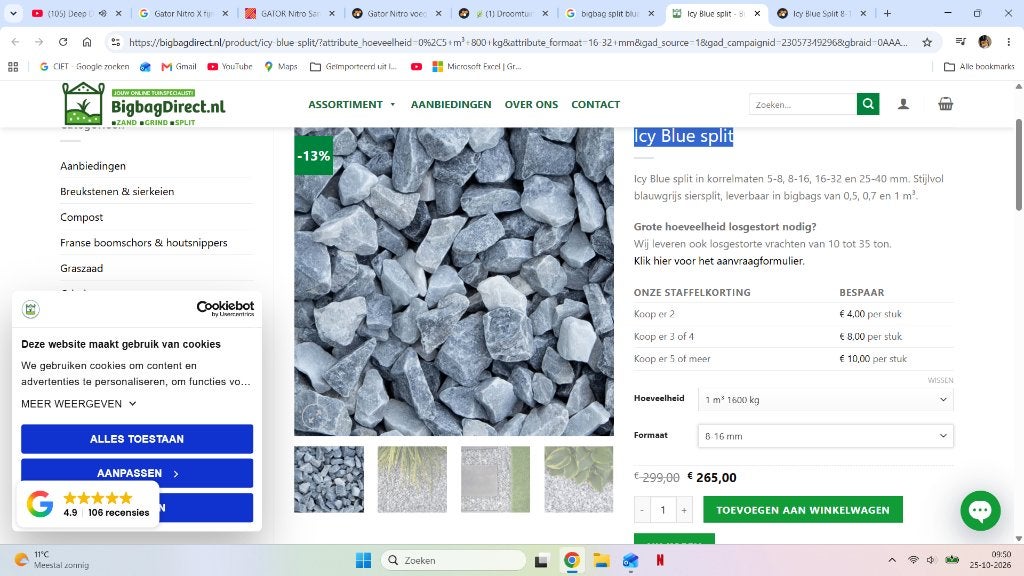Close the active Icy Blue split tab

click(x=757, y=13)
